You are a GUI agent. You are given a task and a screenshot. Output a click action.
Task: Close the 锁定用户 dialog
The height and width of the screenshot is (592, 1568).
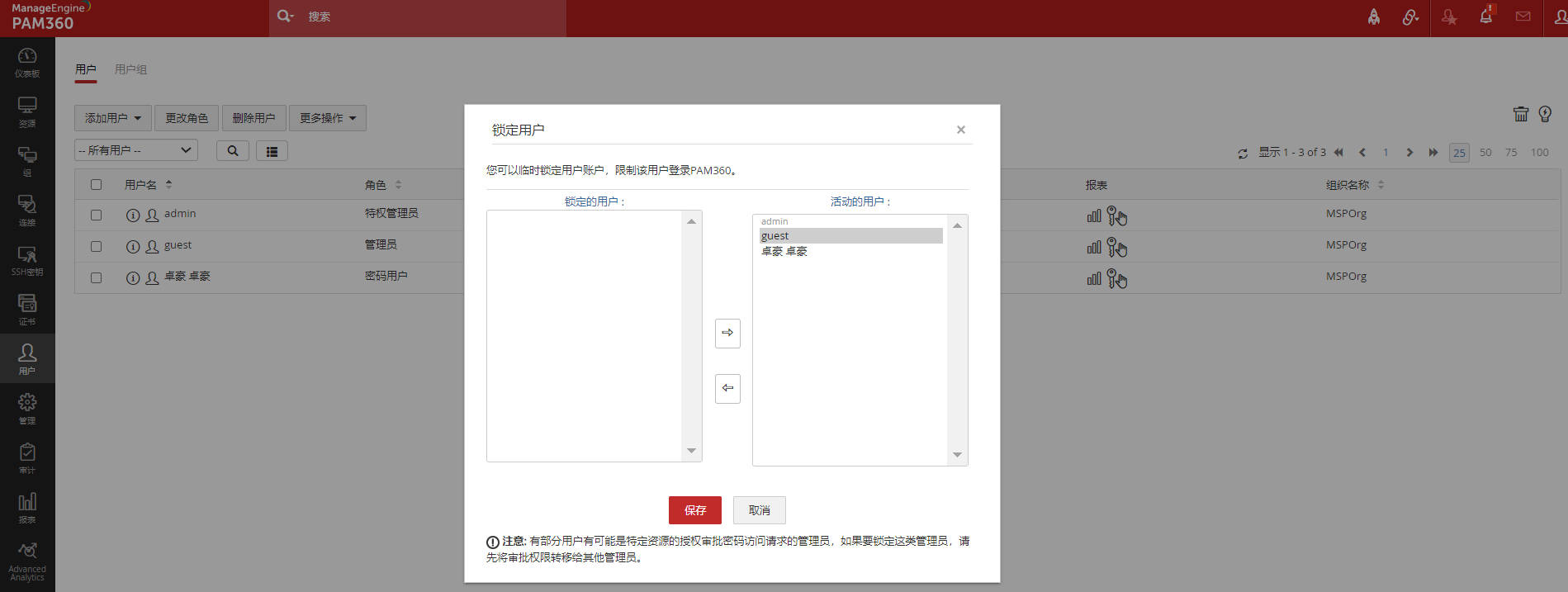click(961, 130)
